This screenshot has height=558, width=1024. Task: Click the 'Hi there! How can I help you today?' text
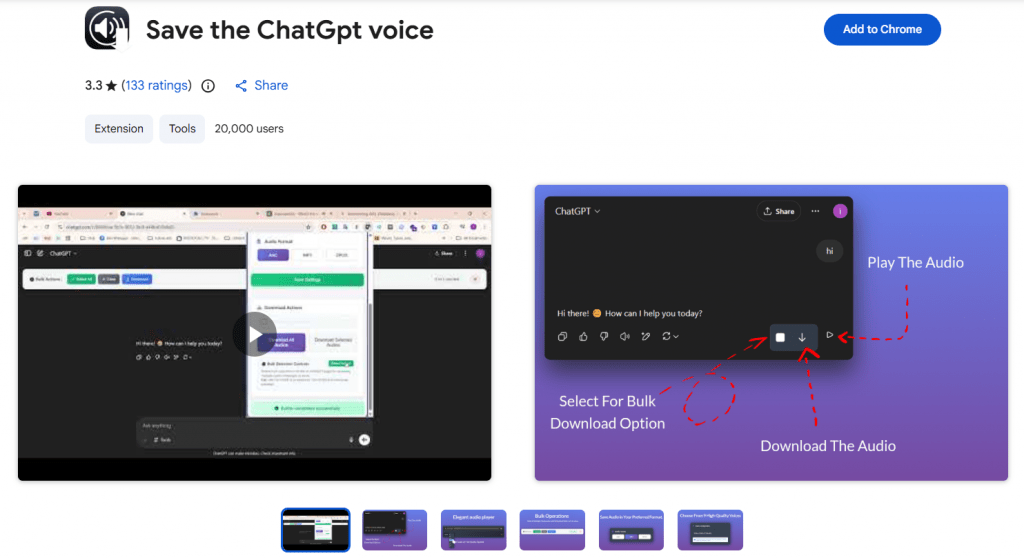pos(630,314)
